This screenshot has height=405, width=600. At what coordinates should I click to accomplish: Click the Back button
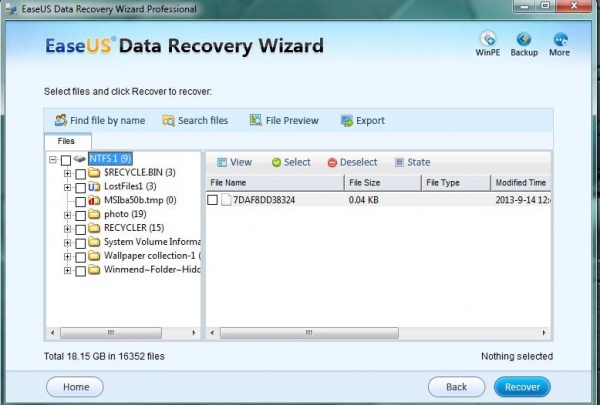pos(457,387)
